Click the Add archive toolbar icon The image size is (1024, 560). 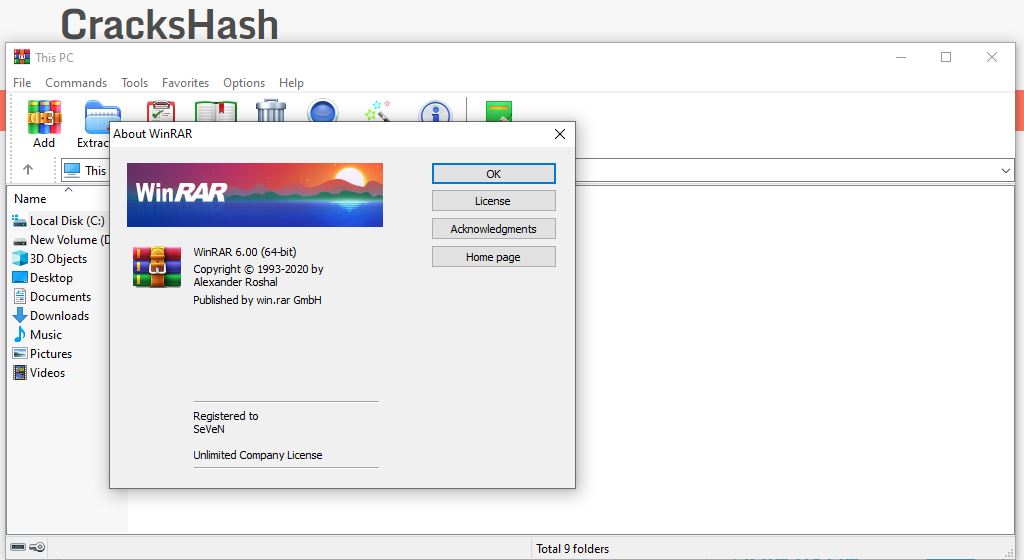(44, 117)
